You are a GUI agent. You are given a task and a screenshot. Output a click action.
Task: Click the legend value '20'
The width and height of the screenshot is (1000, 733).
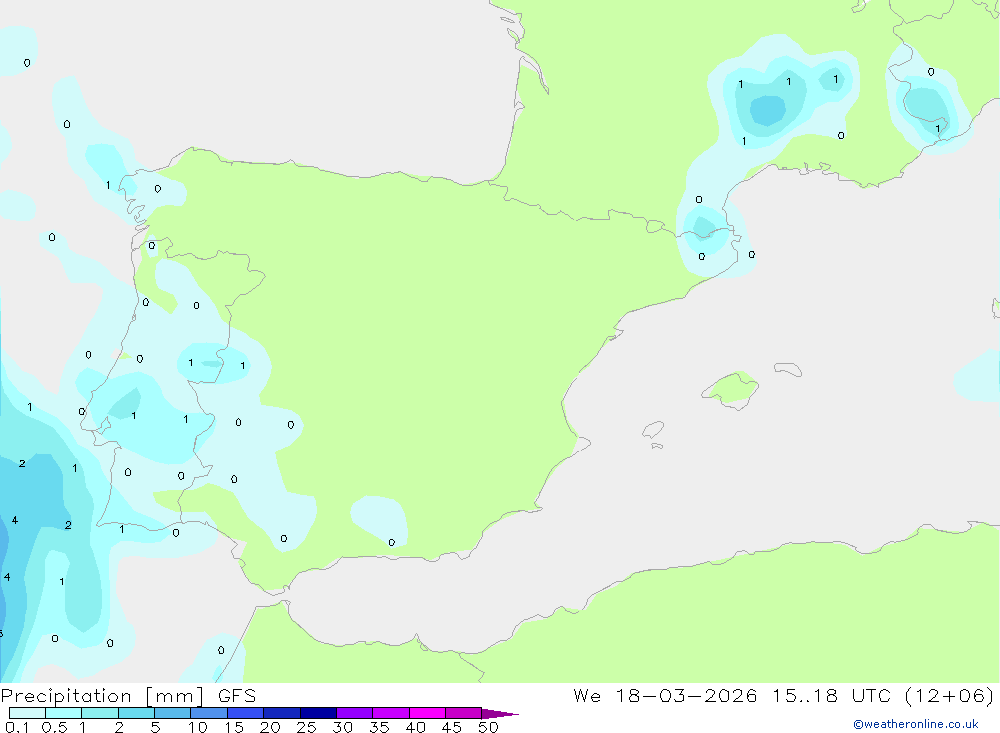point(270,727)
